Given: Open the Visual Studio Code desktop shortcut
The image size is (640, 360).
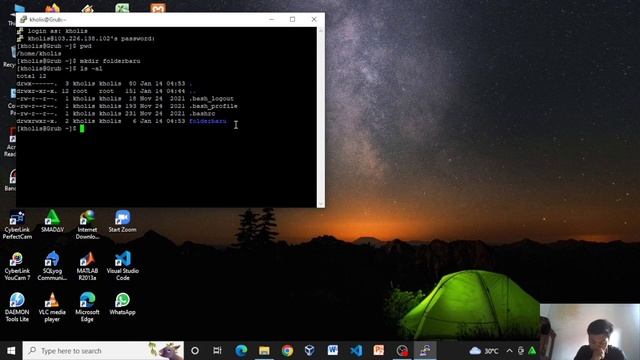Looking at the screenshot, I should click(x=122, y=266).
